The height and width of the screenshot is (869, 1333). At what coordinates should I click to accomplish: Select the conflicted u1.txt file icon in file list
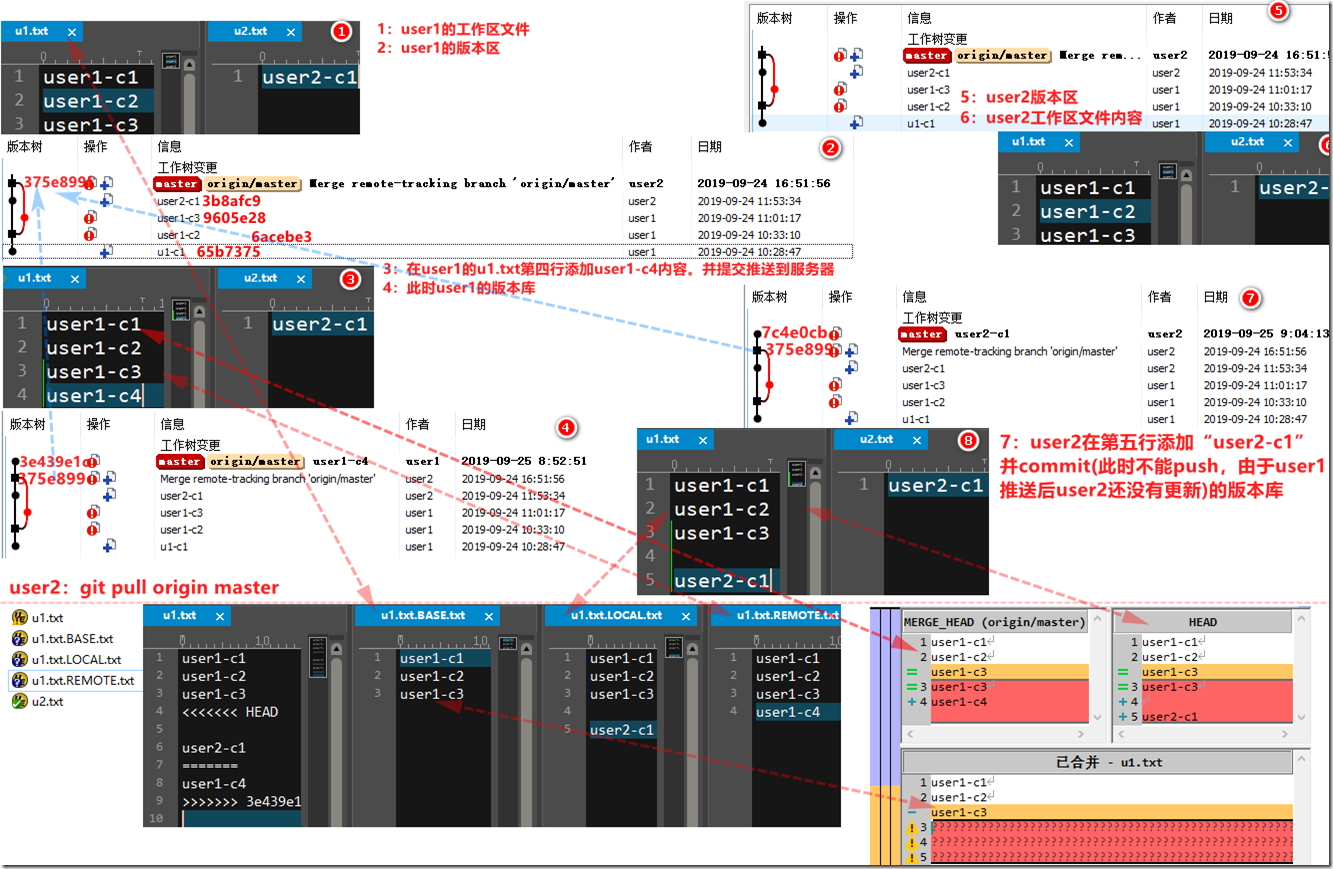click(19, 618)
